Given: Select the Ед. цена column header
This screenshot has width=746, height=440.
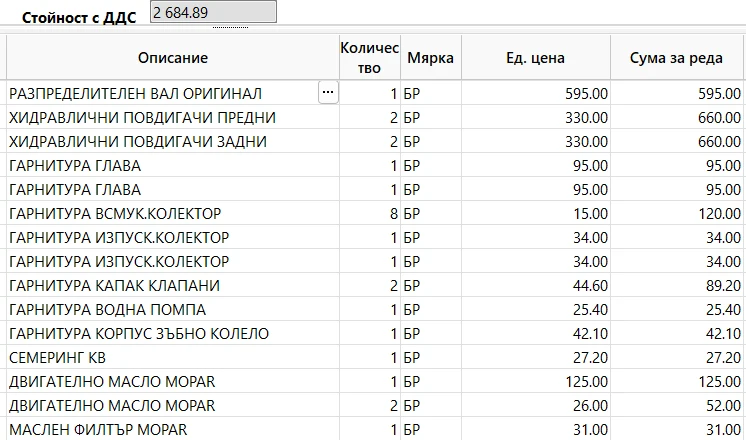Looking at the screenshot, I should [535, 58].
